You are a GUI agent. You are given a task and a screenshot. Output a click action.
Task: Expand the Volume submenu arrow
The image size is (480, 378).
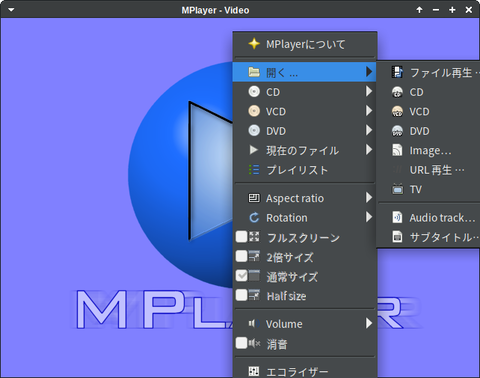[x=369, y=323]
